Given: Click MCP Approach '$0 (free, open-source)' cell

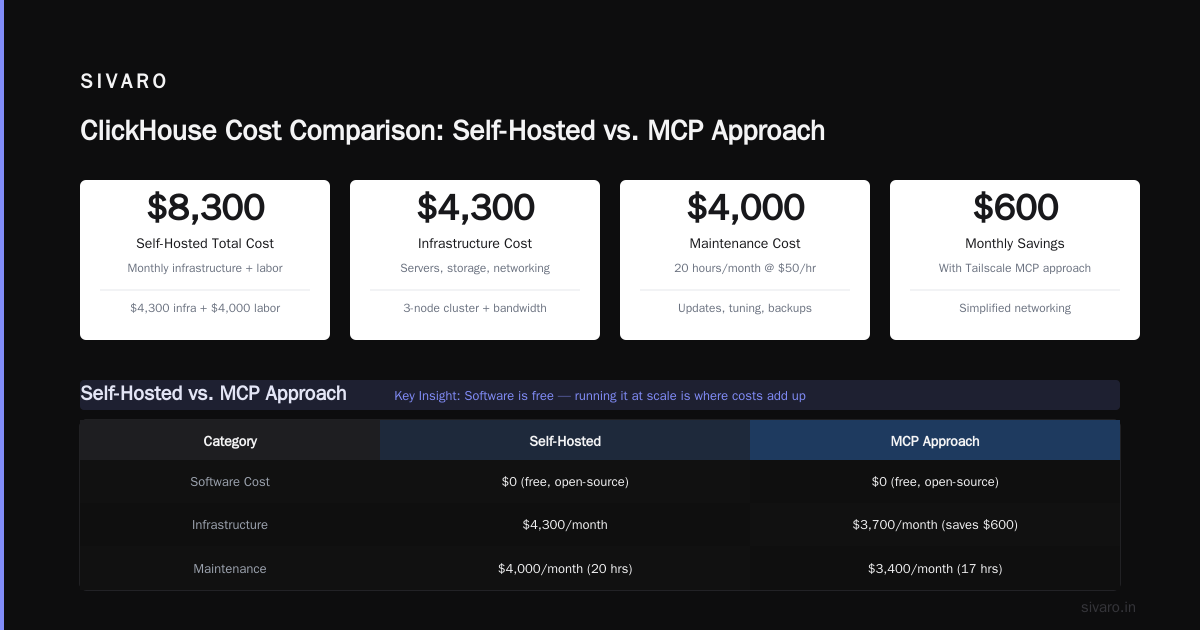Looking at the screenshot, I should [935, 482].
